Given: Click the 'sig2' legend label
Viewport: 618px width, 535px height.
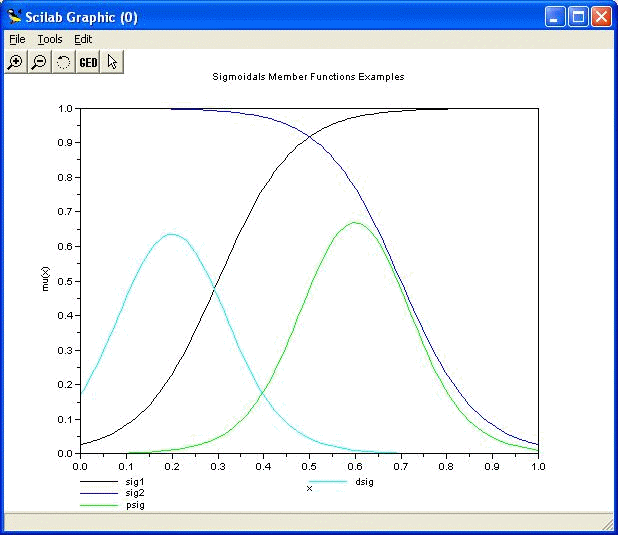Looking at the screenshot, I should pyautogui.click(x=135, y=493).
